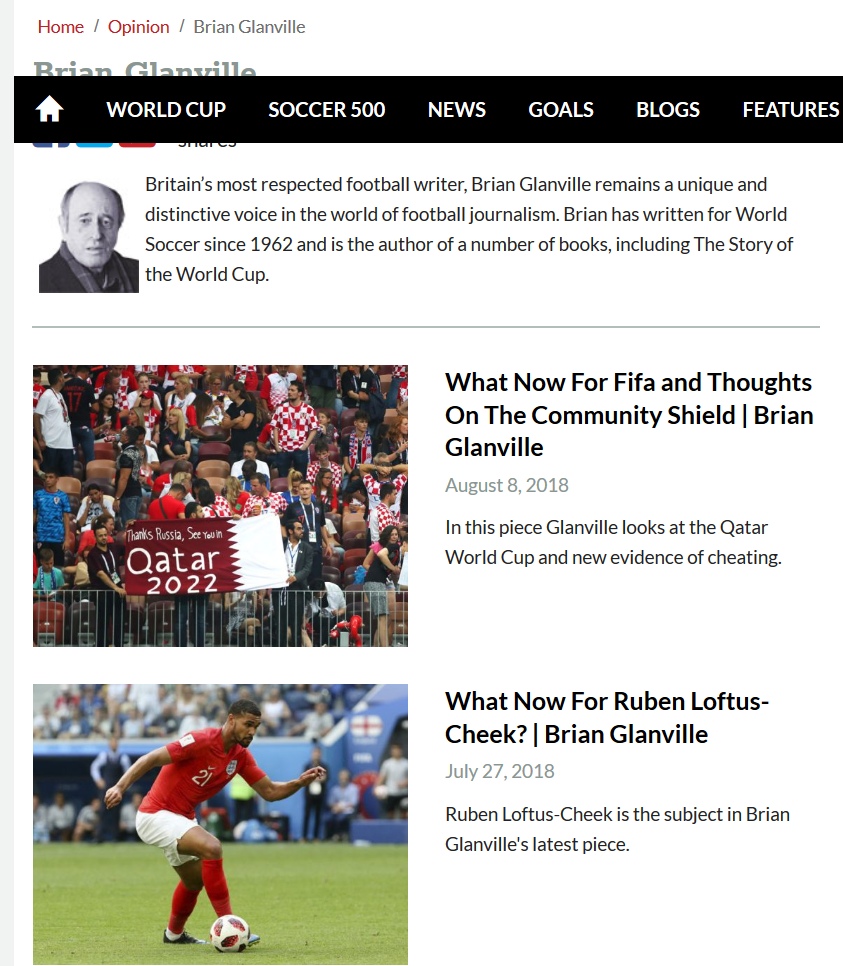Click the Loftus-Cheek article summary text
Screen dimensions: 843x966
click(617, 829)
